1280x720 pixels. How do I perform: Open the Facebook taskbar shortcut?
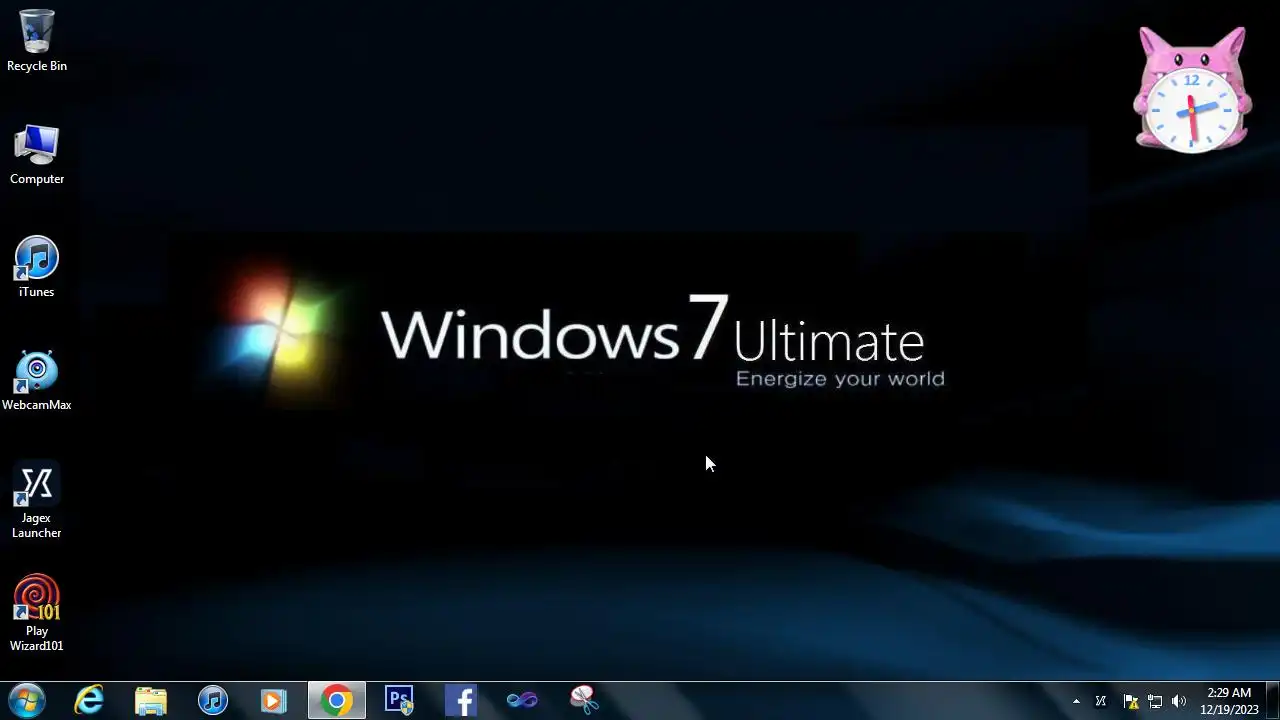pyautogui.click(x=461, y=700)
